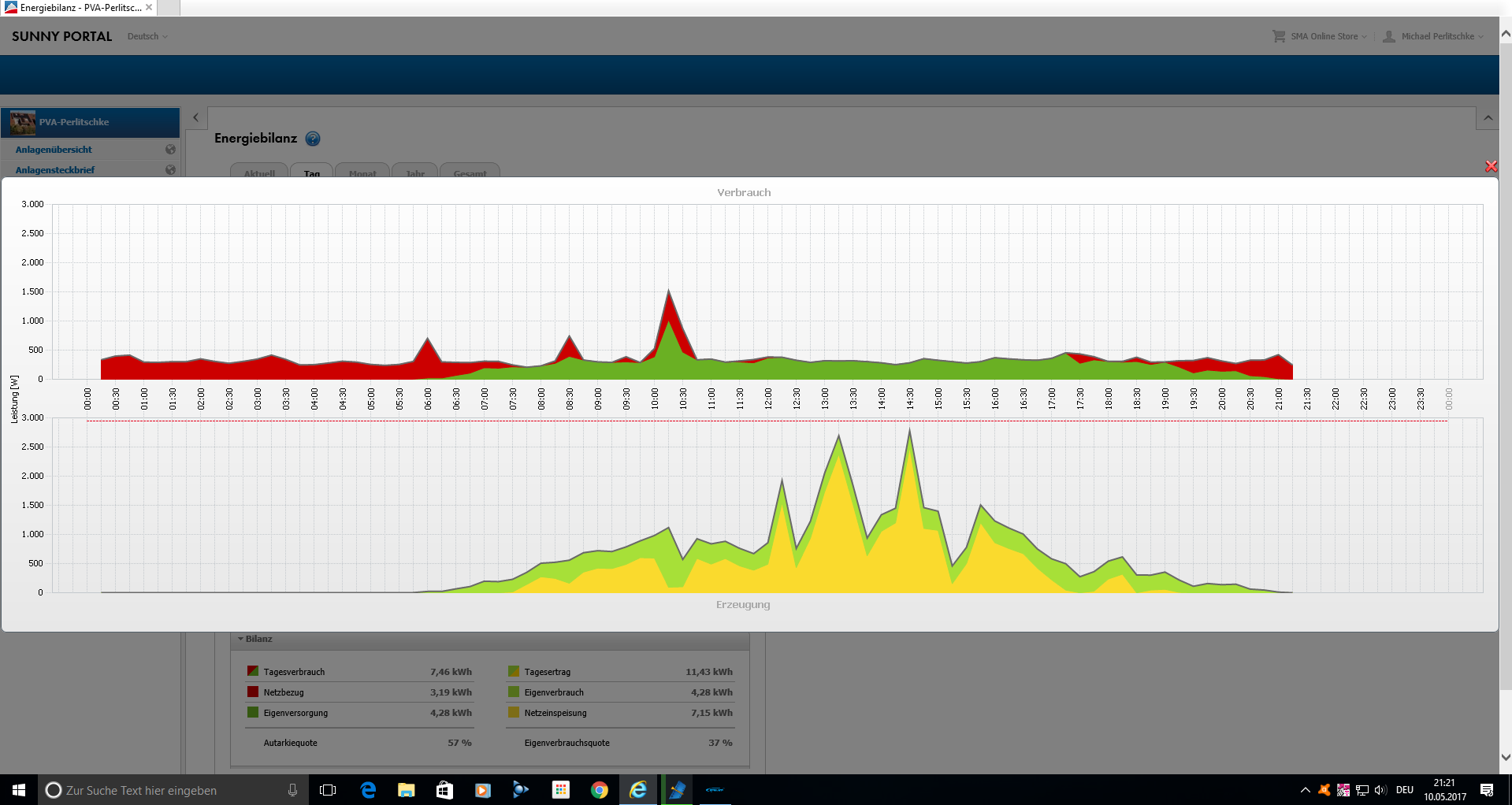Select the Gesamt tab
Viewport: 1512px width, 805px height.
pyautogui.click(x=470, y=173)
